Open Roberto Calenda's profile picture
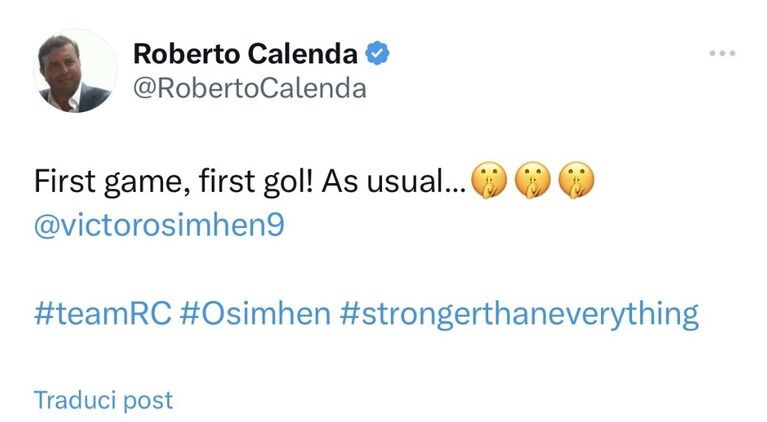 click(75, 71)
